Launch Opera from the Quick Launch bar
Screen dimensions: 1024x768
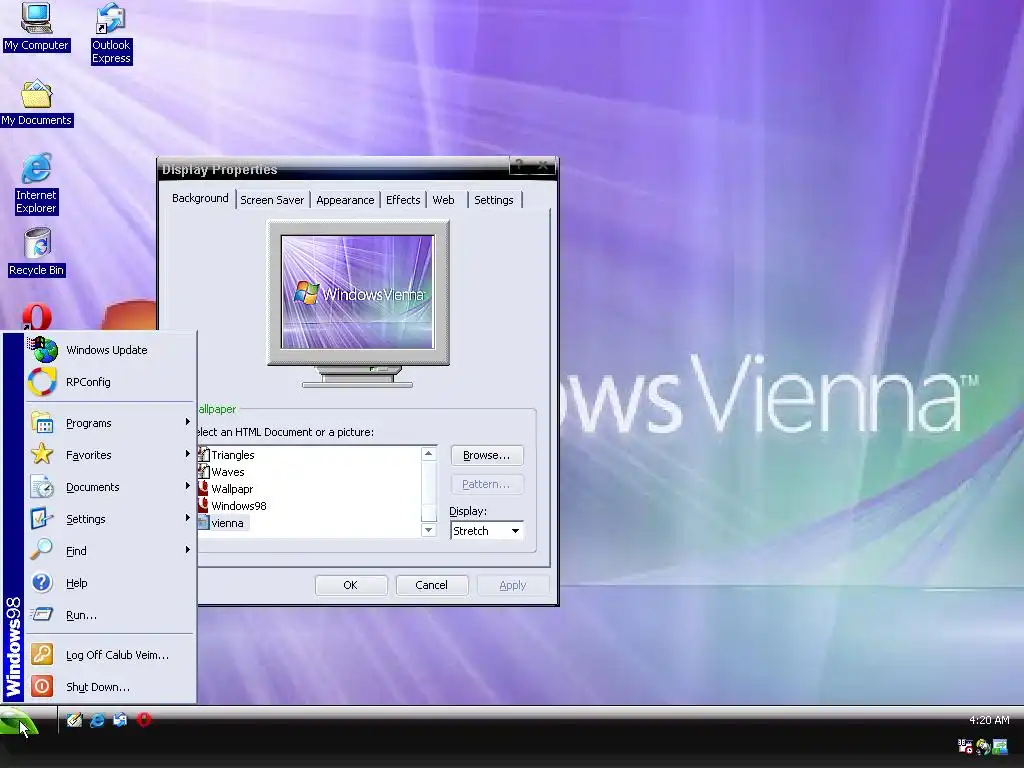[144, 720]
